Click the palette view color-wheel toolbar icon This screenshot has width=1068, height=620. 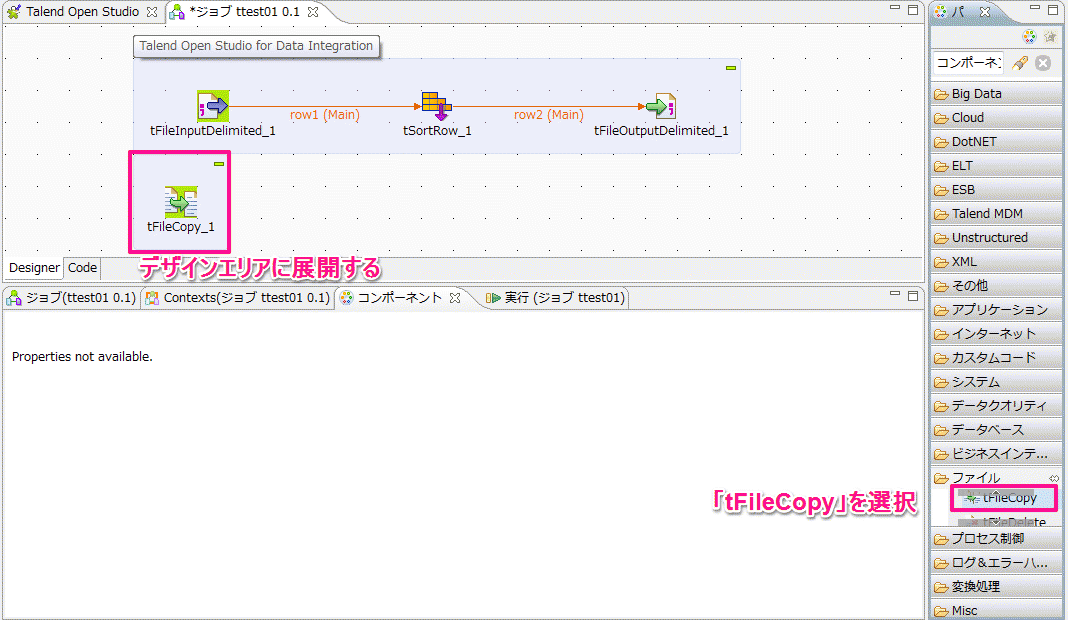(x=1029, y=36)
